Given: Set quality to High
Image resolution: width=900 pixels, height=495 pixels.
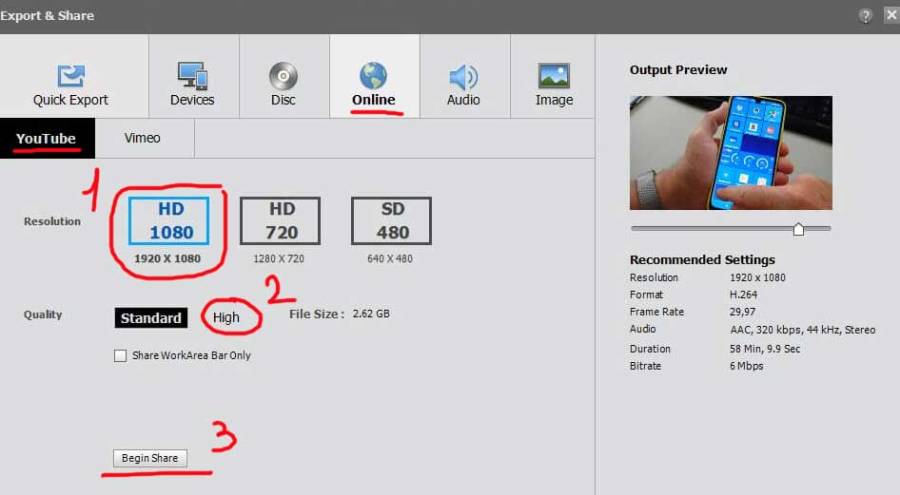Looking at the screenshot, I should [x=227, y=317].
